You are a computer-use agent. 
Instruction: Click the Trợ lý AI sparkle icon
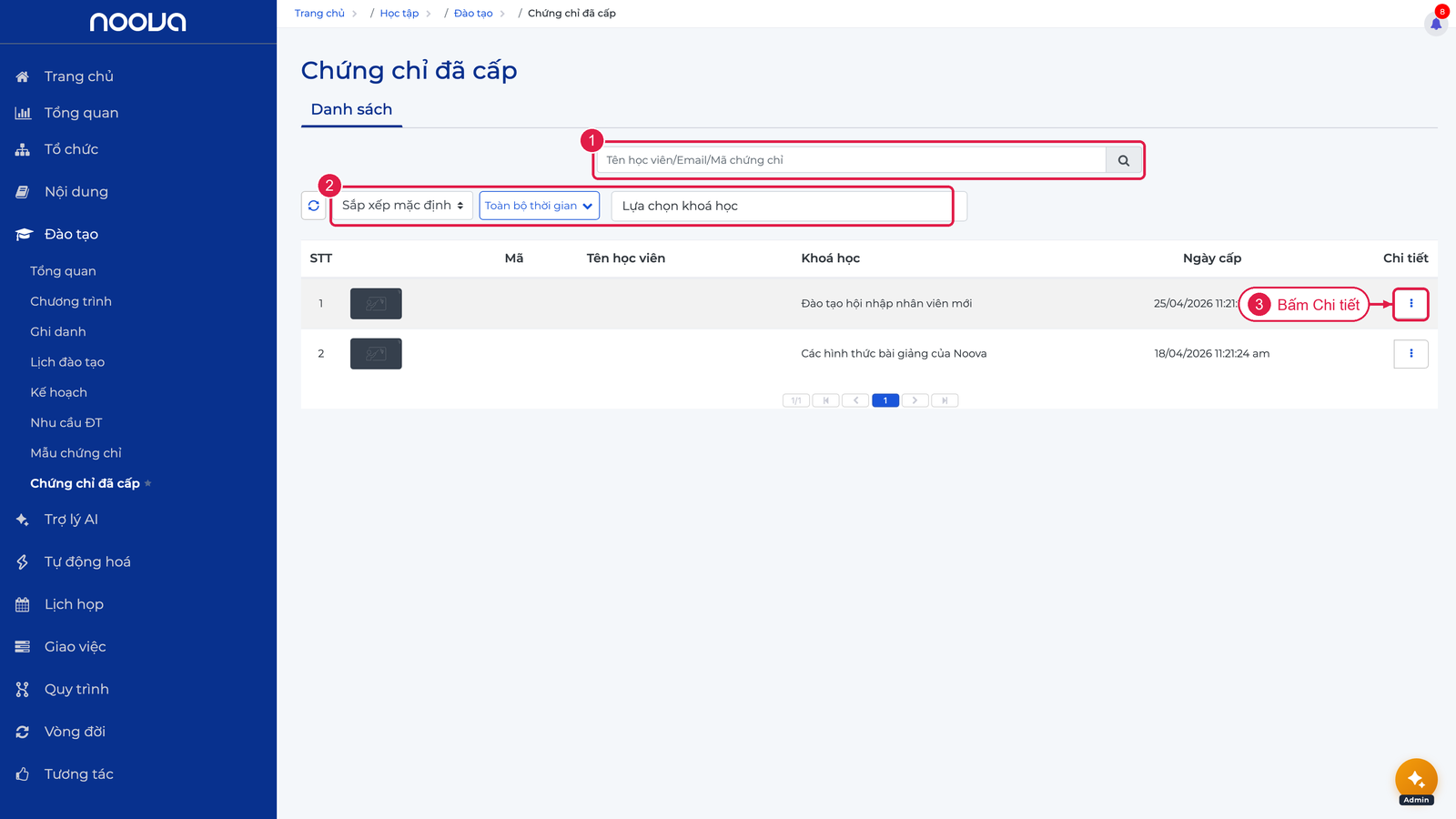pyautogui.click(x=23, y=520)
